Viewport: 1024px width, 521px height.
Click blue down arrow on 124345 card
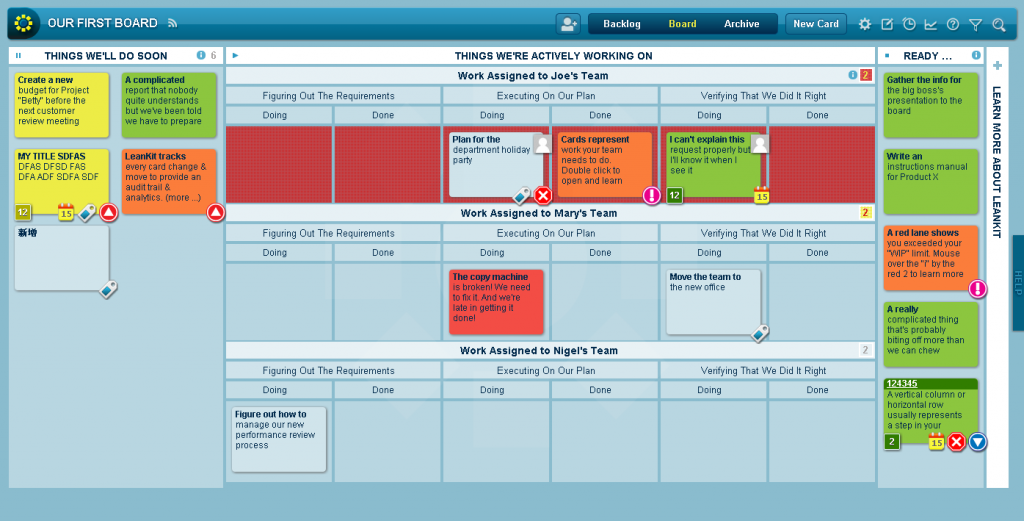pos(978,442)
